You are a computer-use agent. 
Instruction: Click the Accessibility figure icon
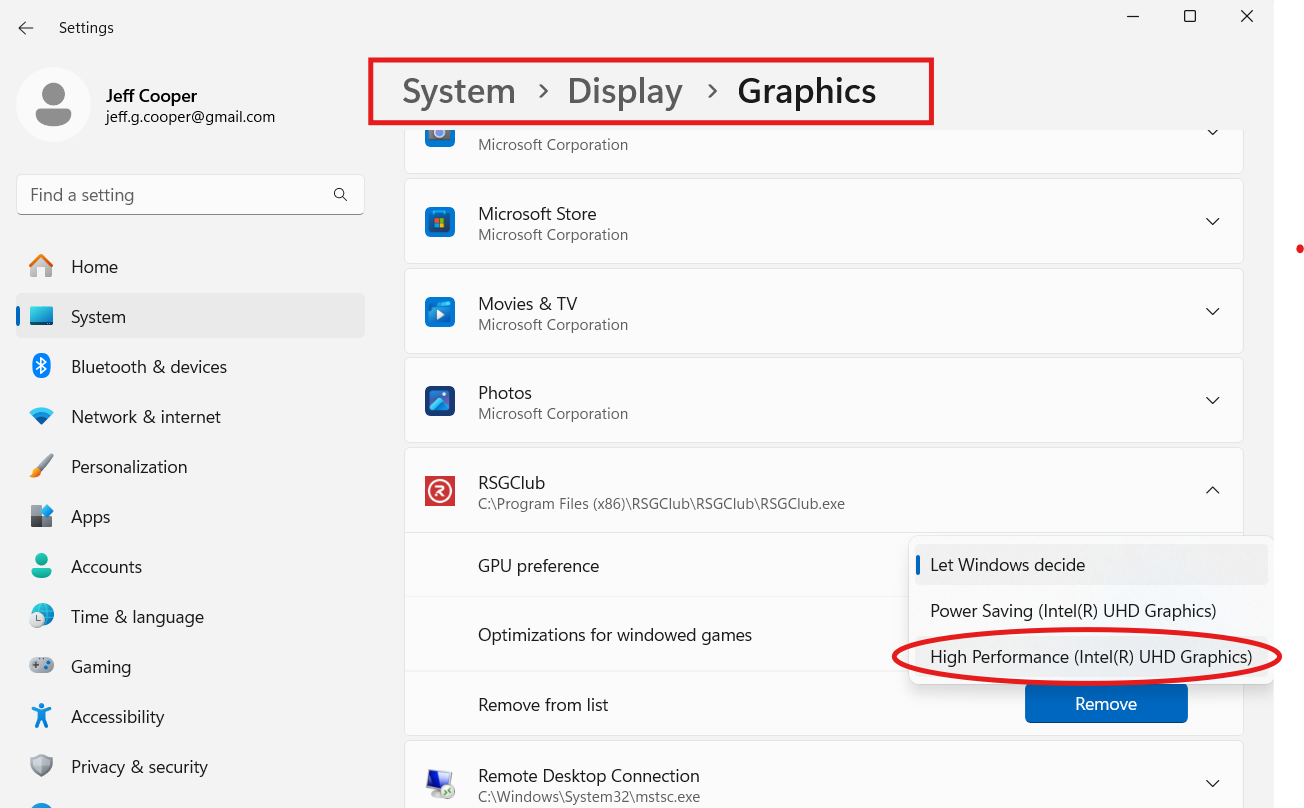pyautogui.click(x=41, y=716)
